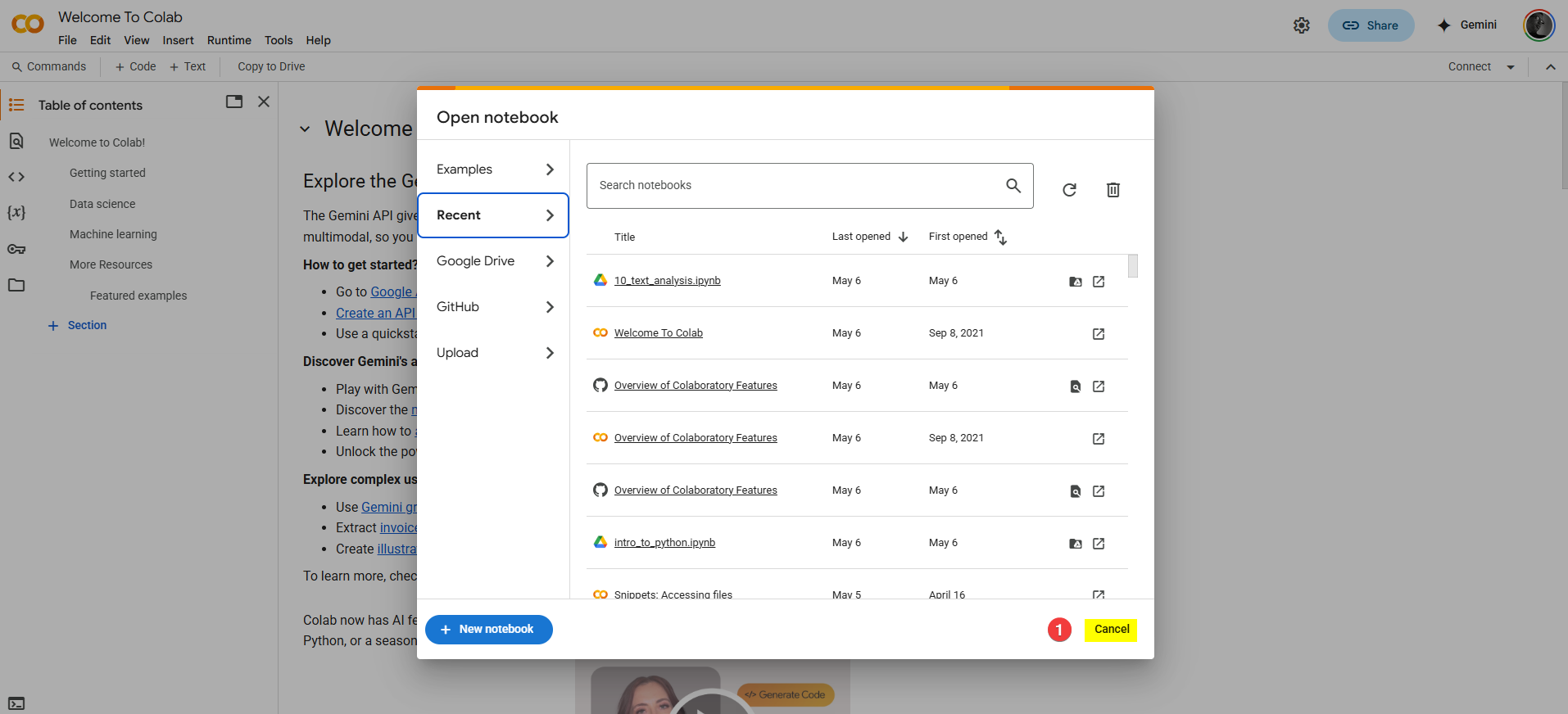Image resolution: width=1568 pixels, height=714 pixels.
Task: Open the Code snippets sidebar icon
Action: [x=16, y=177]
